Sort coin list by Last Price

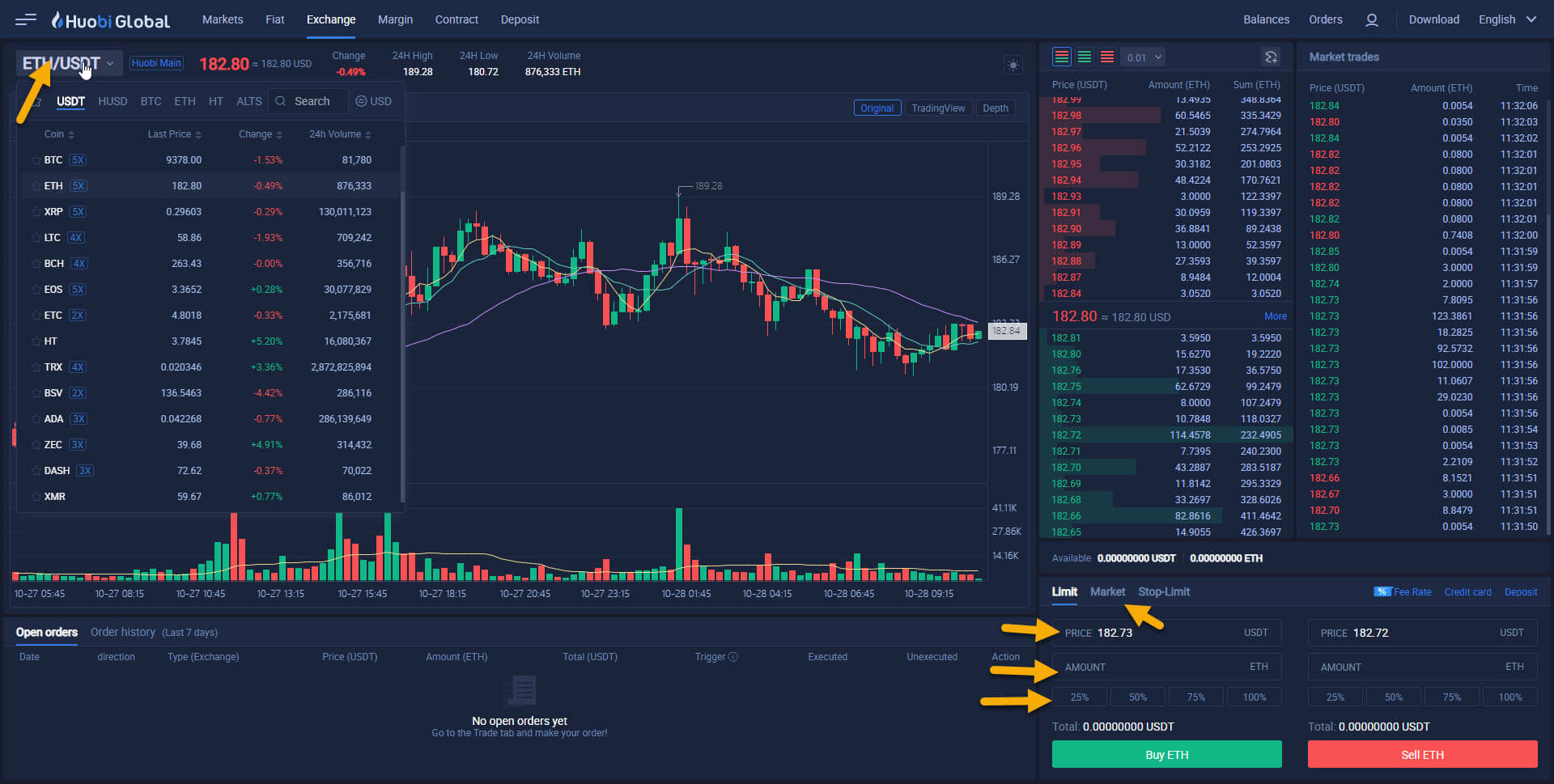pos(174,134)
